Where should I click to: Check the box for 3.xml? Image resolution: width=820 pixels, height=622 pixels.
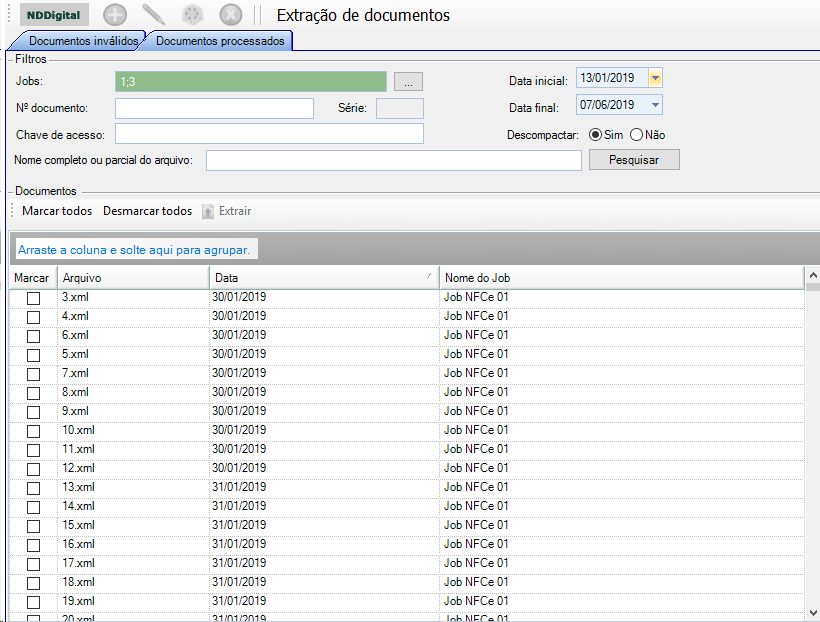[33, 298]
